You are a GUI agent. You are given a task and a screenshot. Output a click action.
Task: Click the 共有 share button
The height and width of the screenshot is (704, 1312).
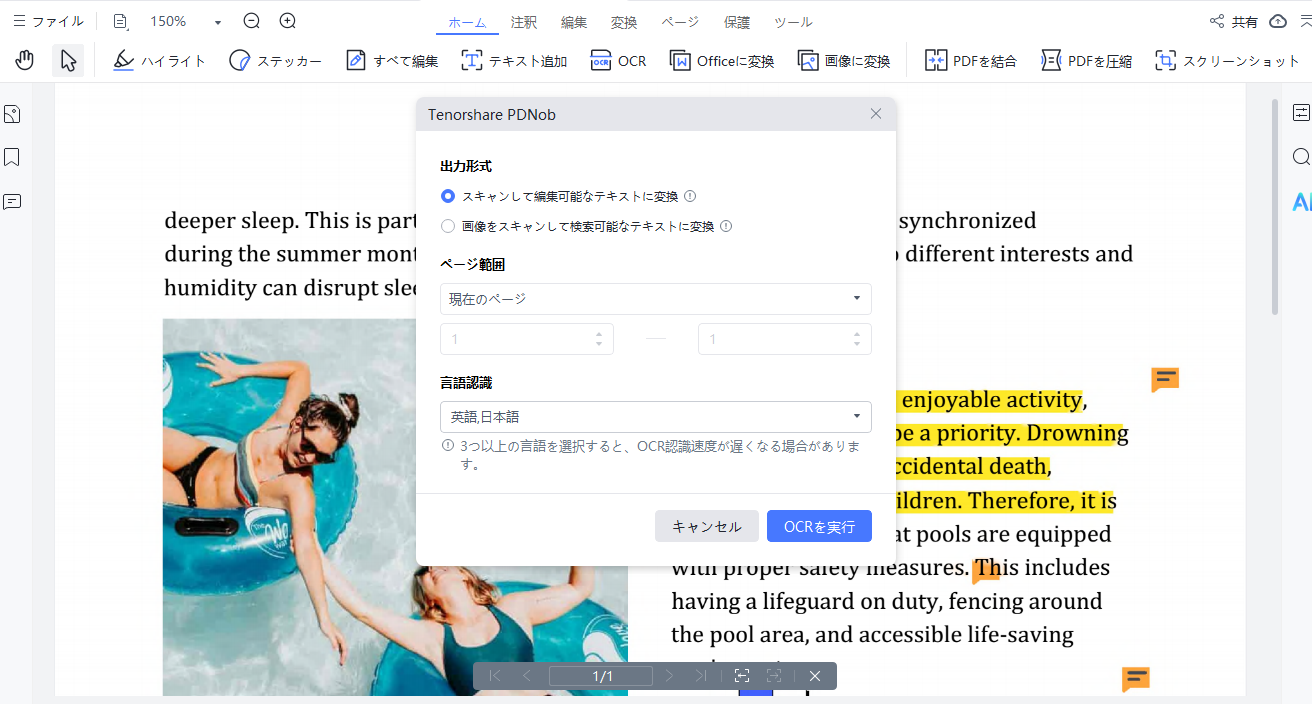[x=1233, y=22]
